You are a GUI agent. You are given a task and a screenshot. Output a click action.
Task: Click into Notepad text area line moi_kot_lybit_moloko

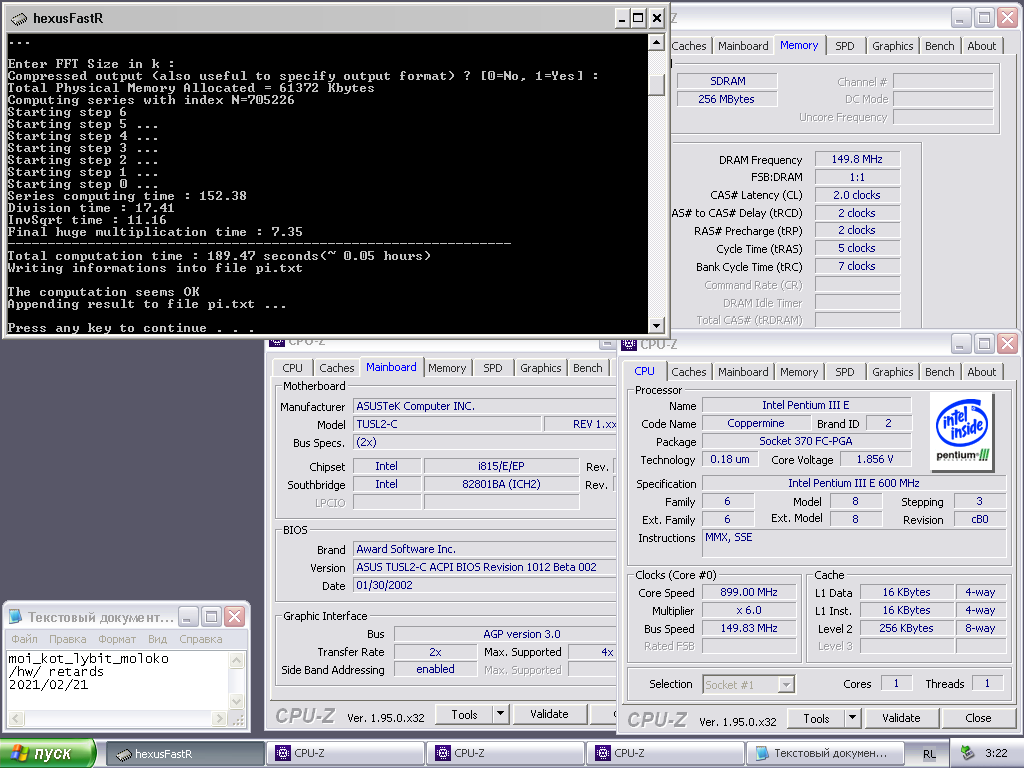click(x=88, y=658)
